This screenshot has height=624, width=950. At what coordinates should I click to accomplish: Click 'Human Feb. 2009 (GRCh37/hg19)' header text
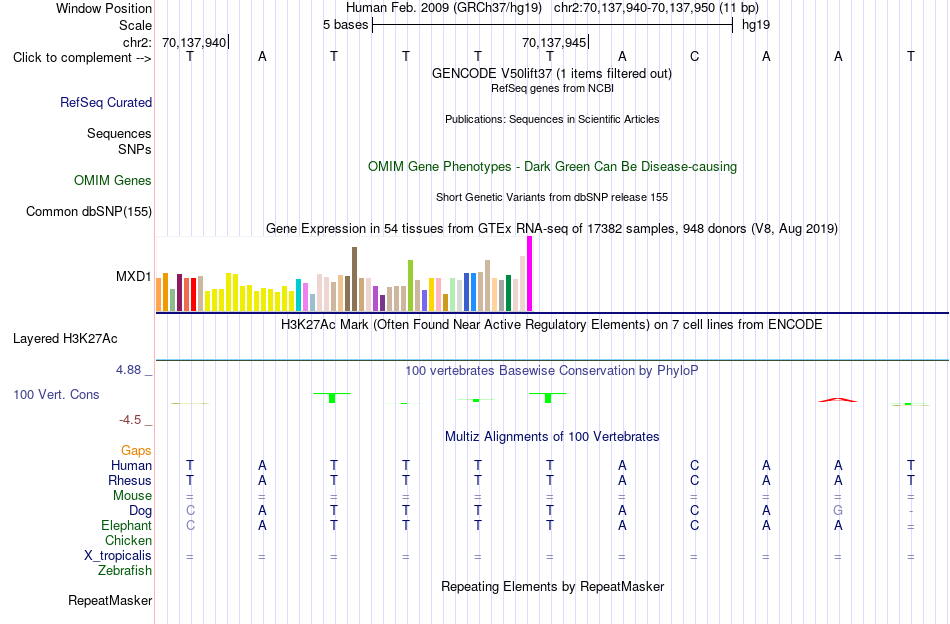pyautogui.click(x=444, y=8)
